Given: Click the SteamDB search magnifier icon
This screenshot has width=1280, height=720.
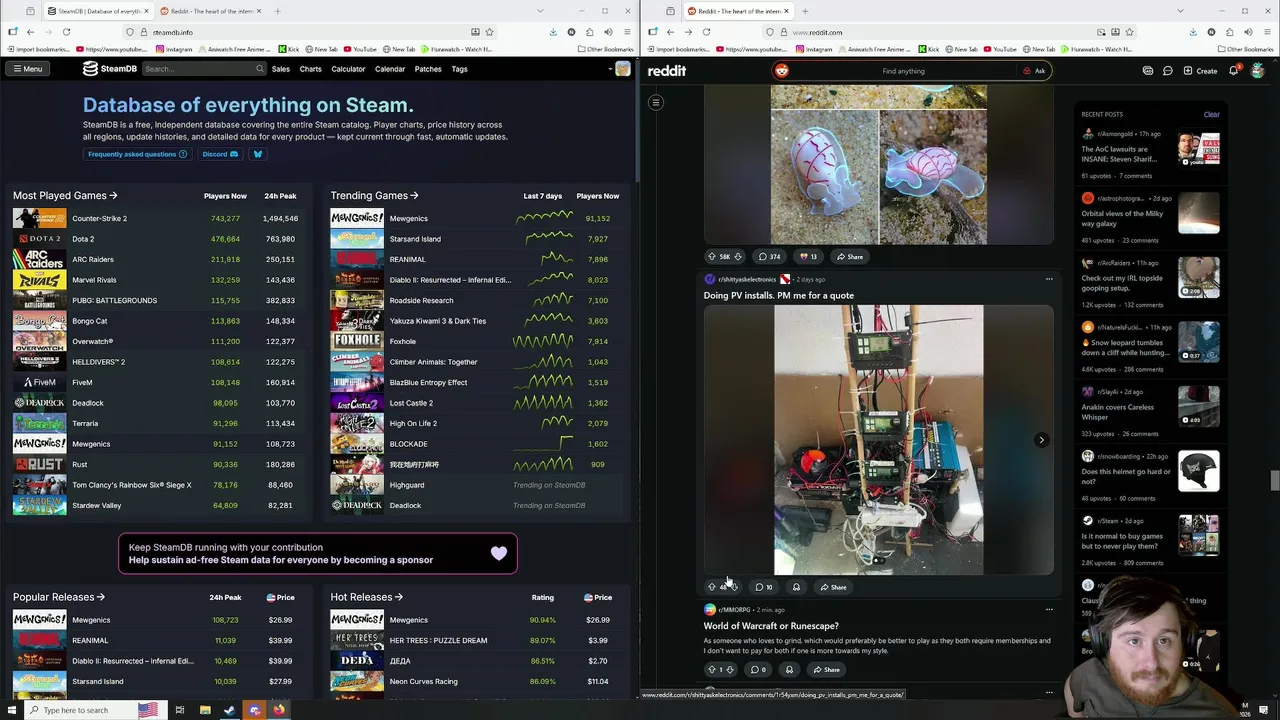Looking at the screenshot, I should (260, 69).
